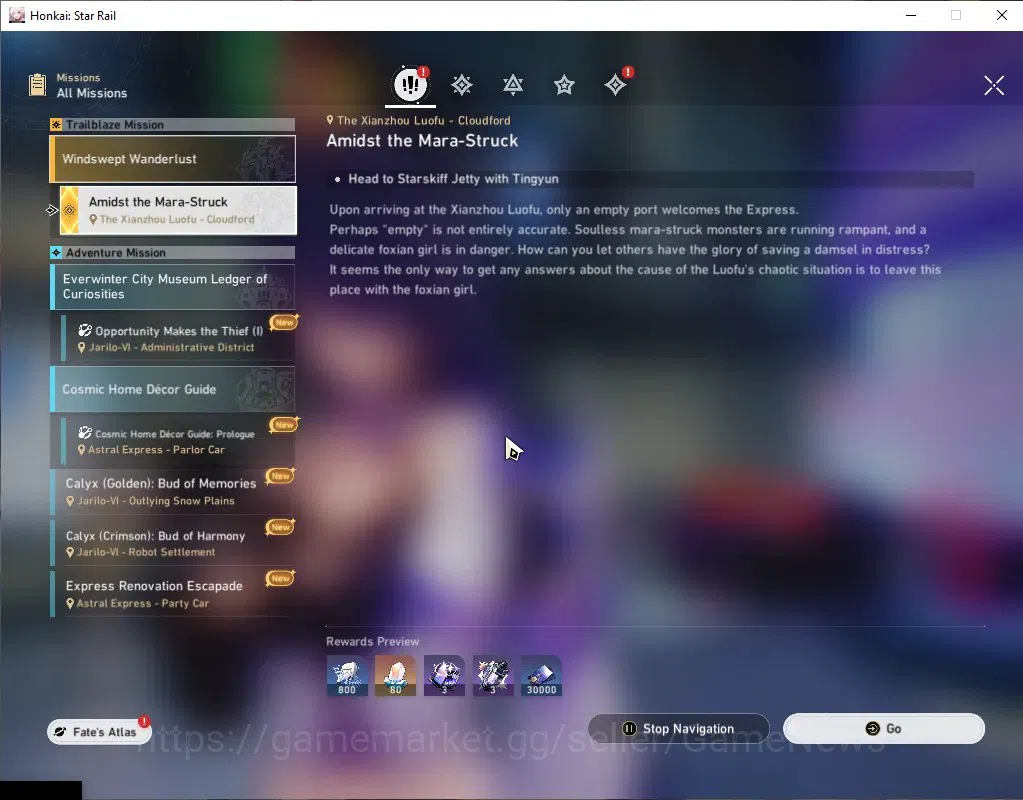This screenshot has height=800, width=1023.
Task: Open the star adventure mission tab icon
Action: [564, 85]
